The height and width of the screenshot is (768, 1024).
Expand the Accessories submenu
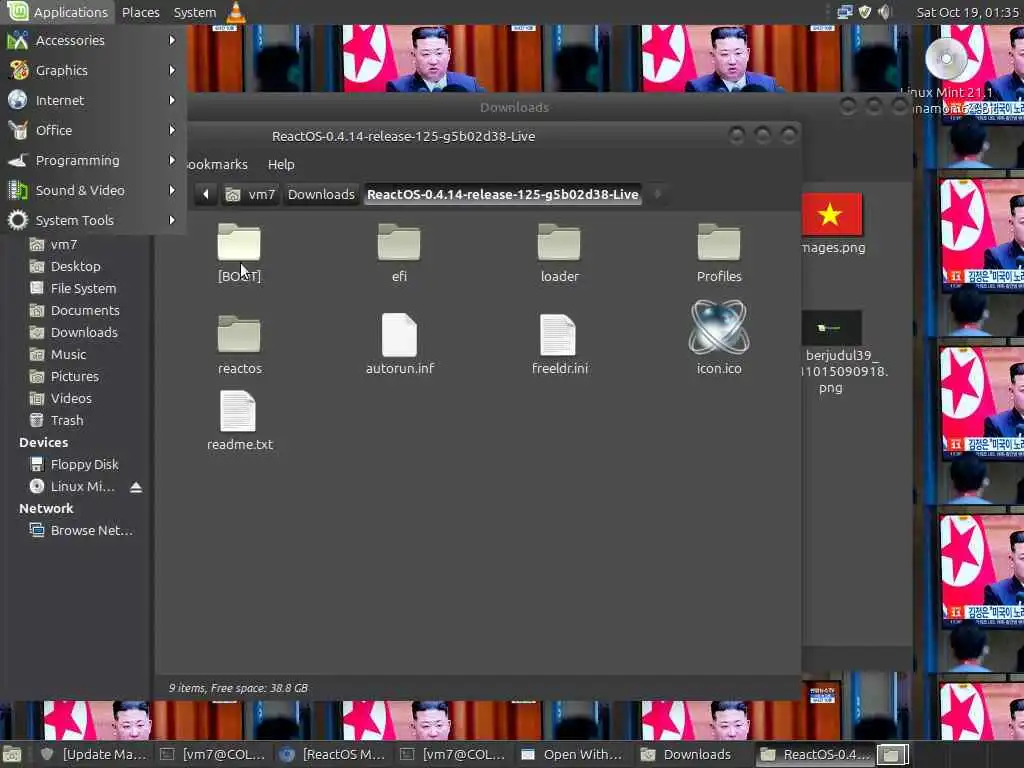pyautogui.click(x=92, y=40)
